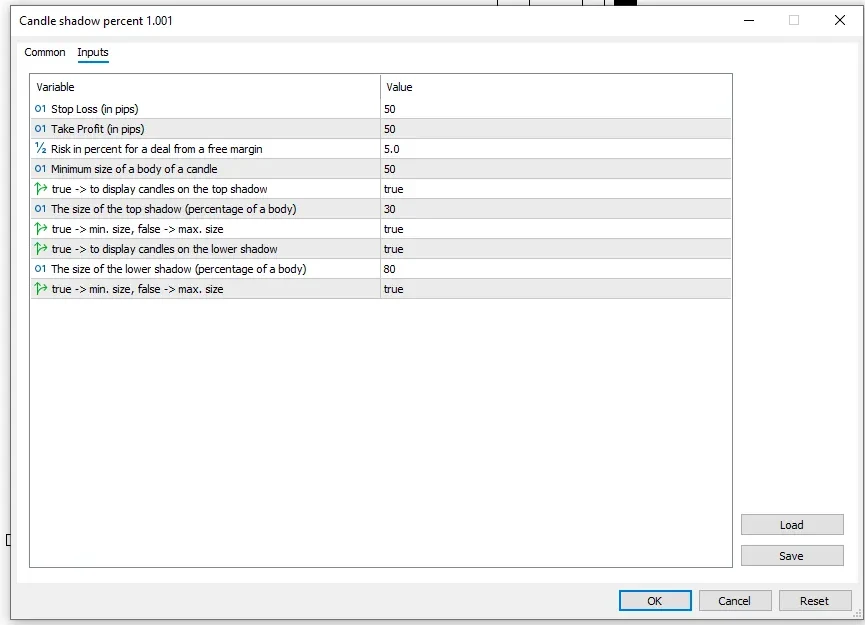Confirm with the OK button
Screen dimensions: 865x625
pos(655,601)
